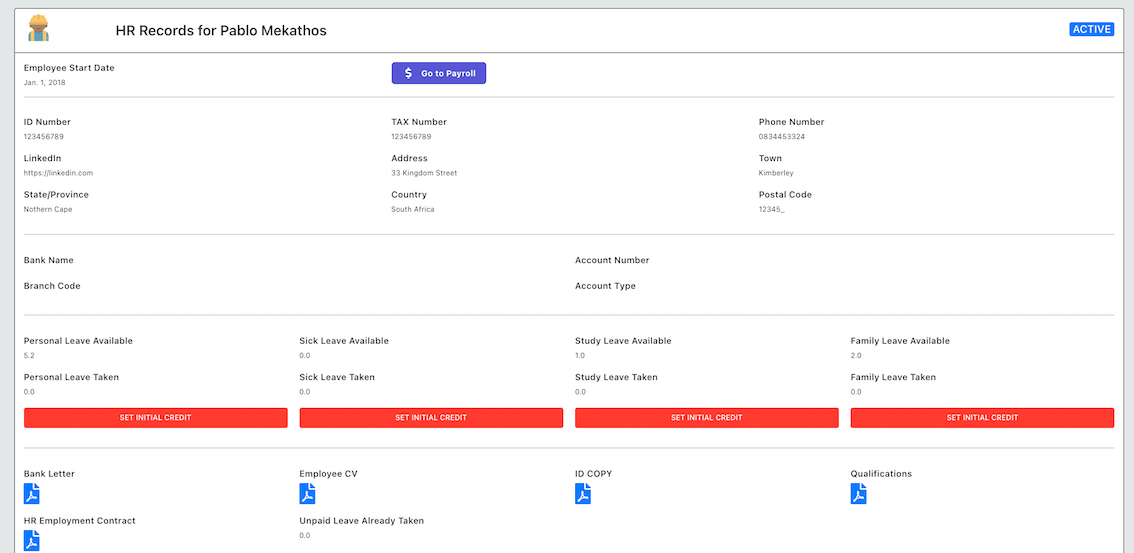Click the Employee Start Date label
Viewport: 1134px width, 553px height.
coord(69,68)
